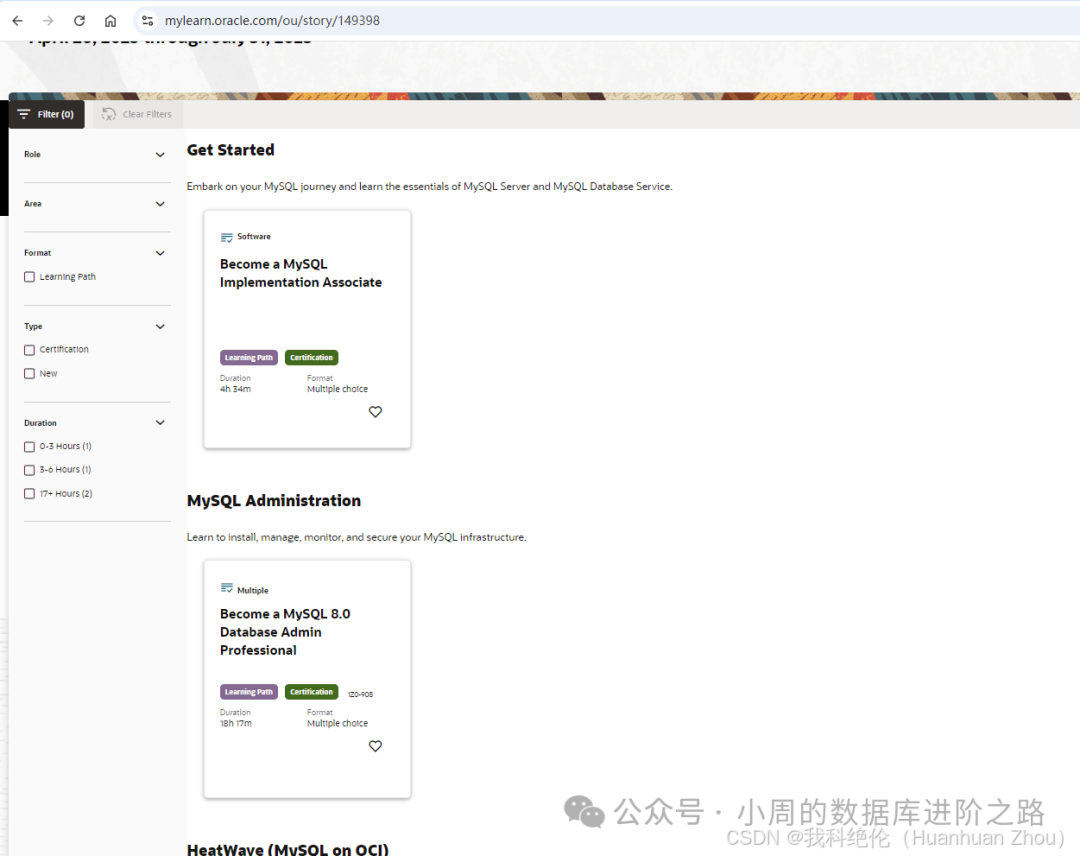
Task: Check the 17+ Hours duration checkbox
Action: [x=30, y=494]
